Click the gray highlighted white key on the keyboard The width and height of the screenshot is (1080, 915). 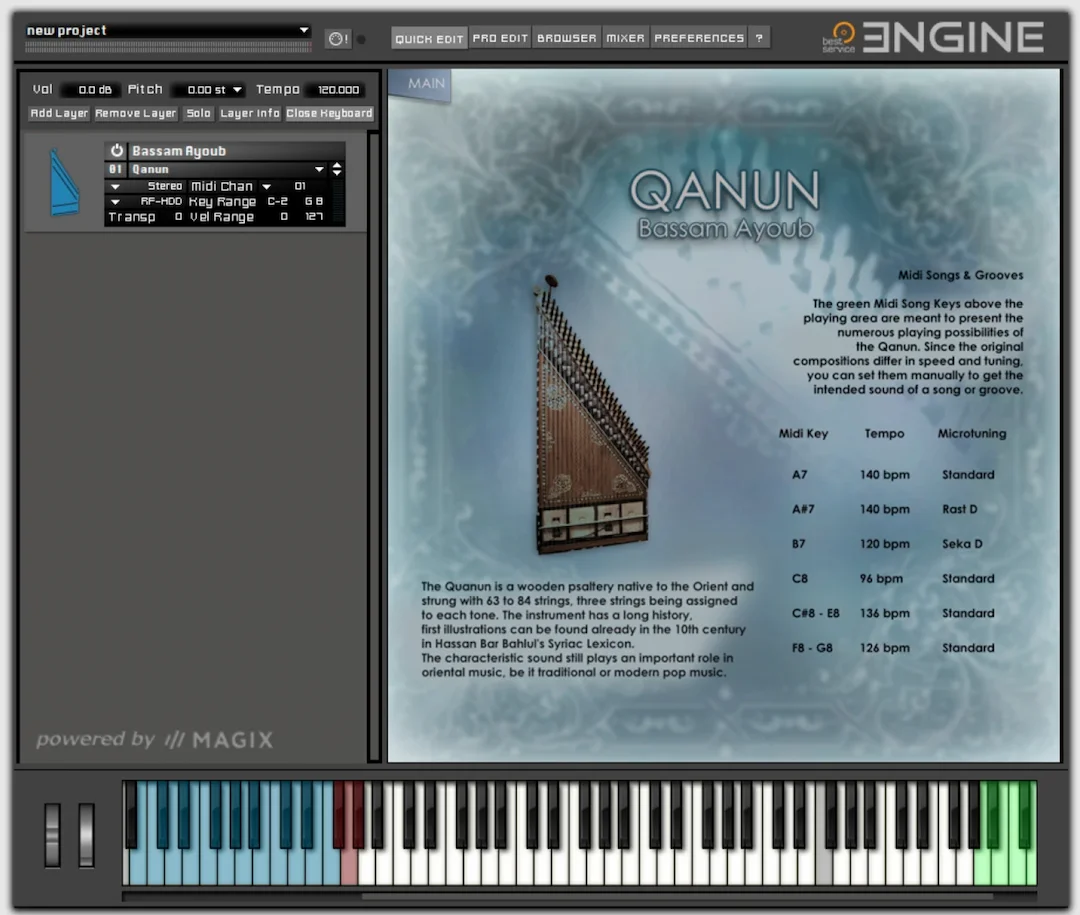pyautogui.click(x=824, y=867)
